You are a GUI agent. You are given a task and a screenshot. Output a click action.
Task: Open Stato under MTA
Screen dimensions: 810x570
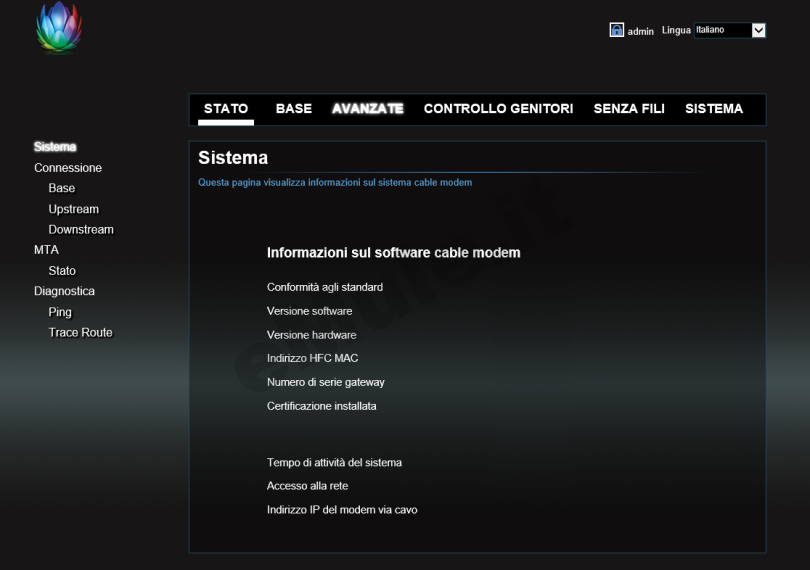[x=62, y=271]
